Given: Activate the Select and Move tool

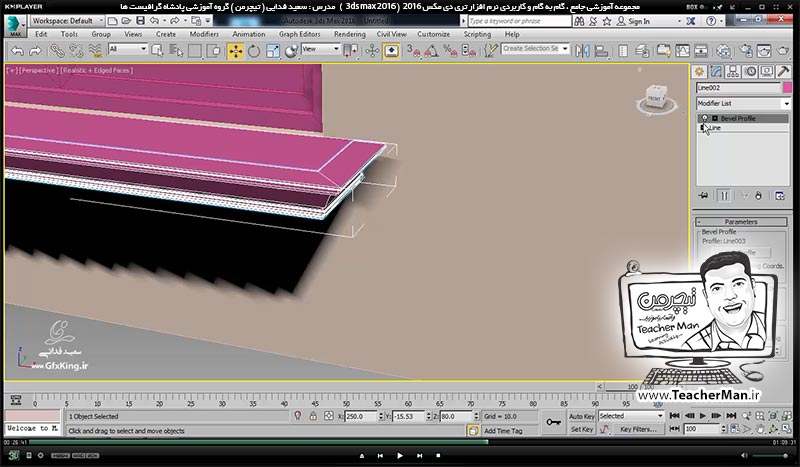Looking at the screenshot, I should pyautogui.click(x=235, y=51).
